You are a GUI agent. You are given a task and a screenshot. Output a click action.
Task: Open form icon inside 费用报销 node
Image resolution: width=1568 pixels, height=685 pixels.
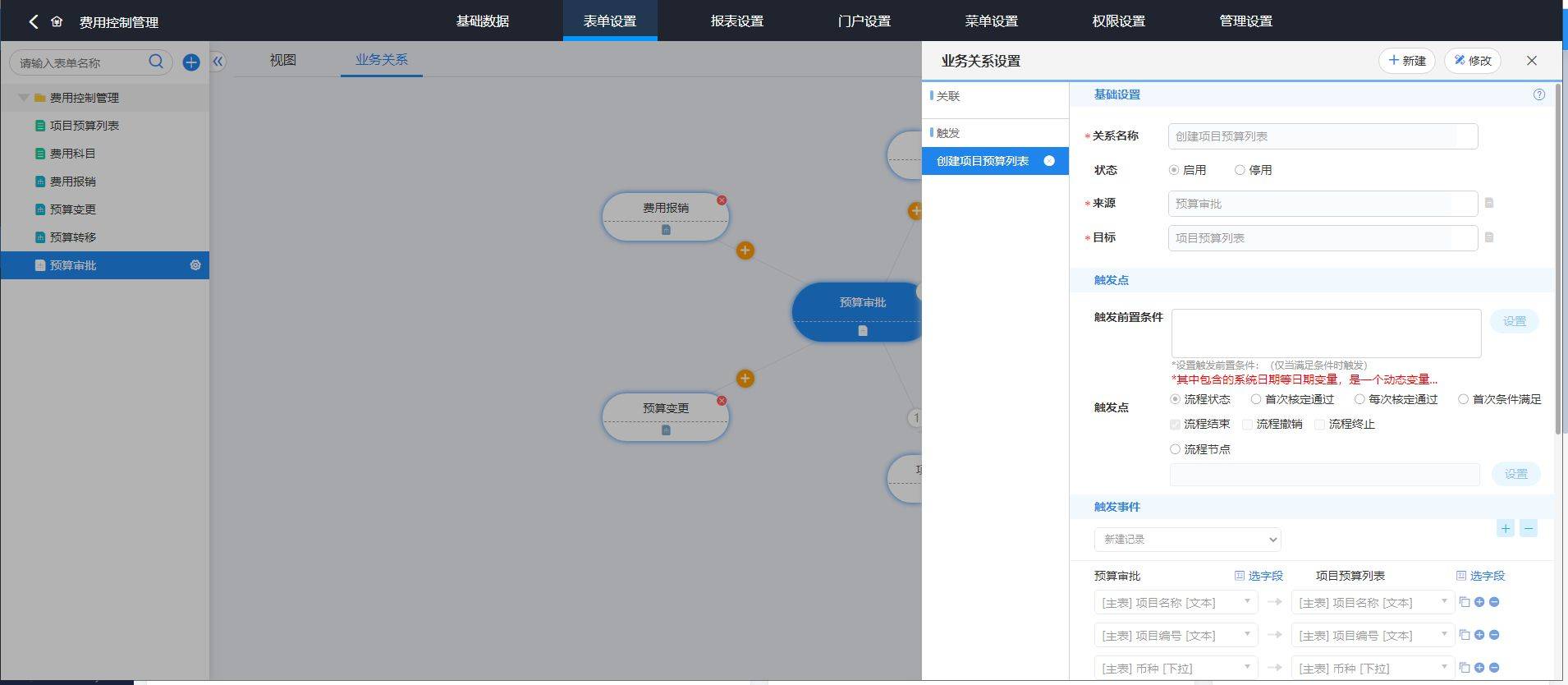[x=666, y=230]
